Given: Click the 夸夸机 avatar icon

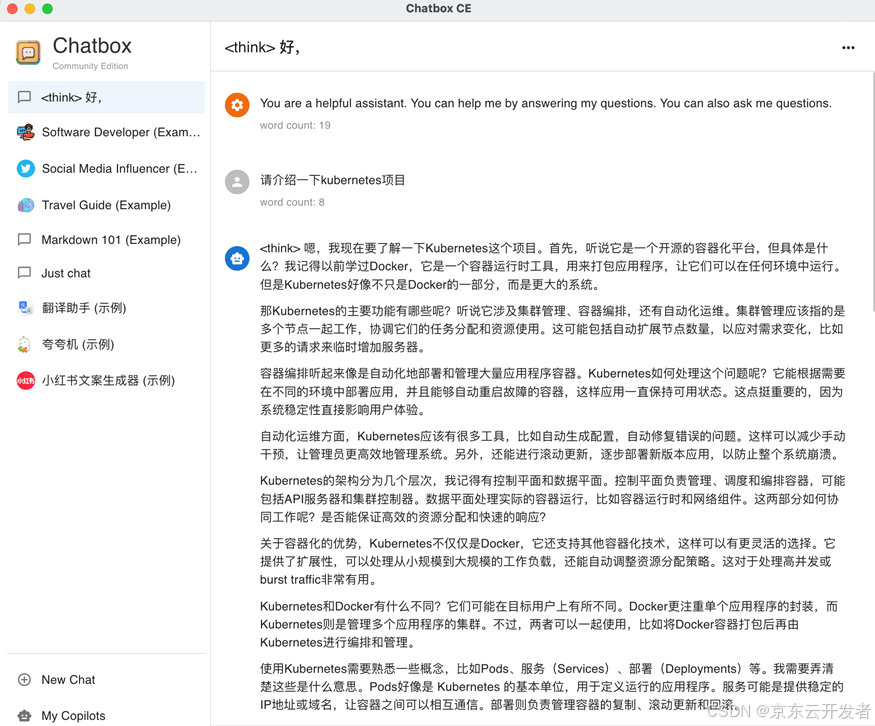Looking at the screenshot, I should click(x=24, y=344).
